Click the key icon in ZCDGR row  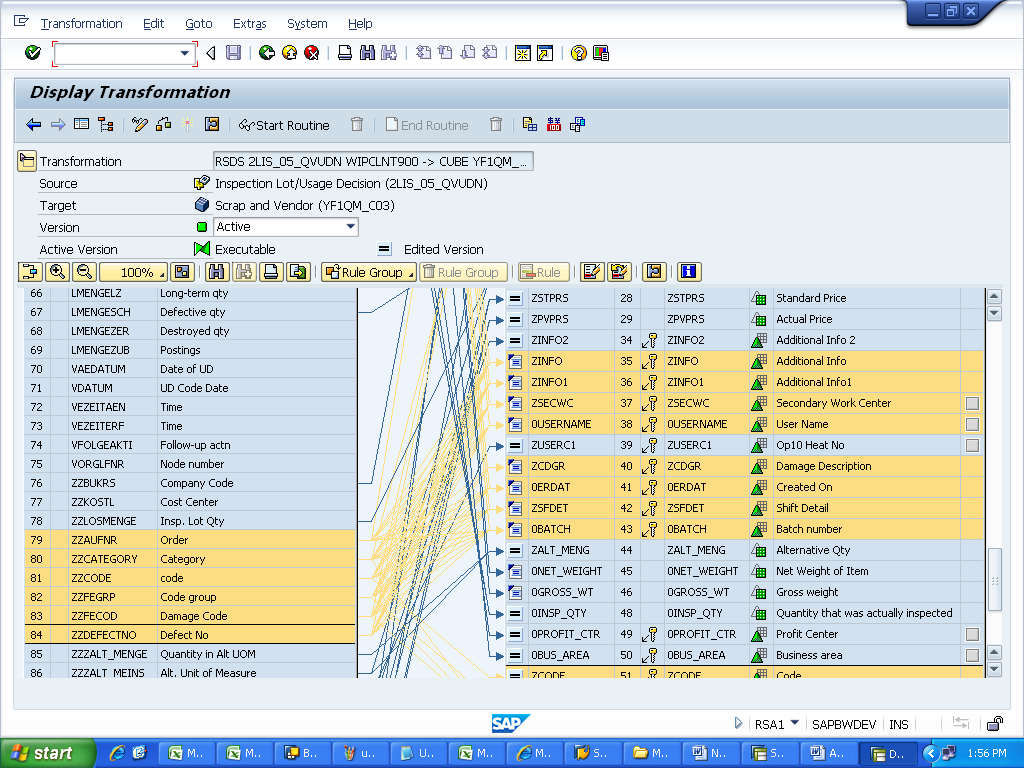coord(650,466)
